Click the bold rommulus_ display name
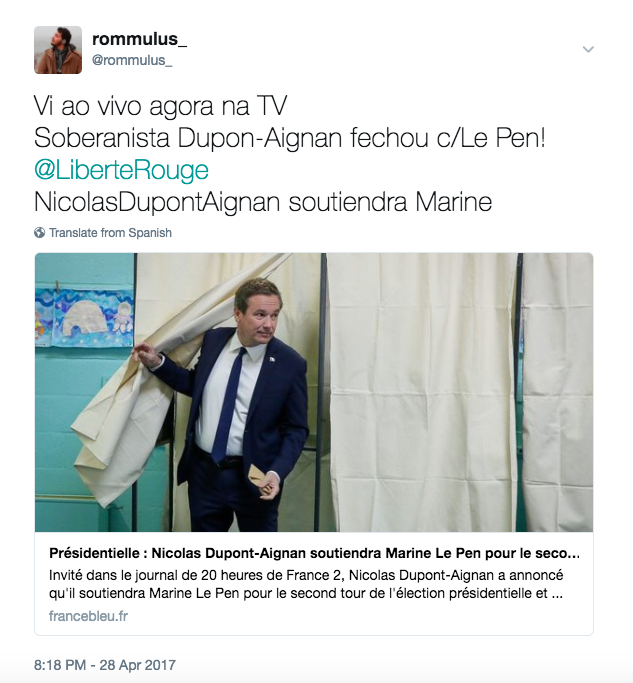Image resolution: width=633 pixels, height=683 pixels. click(x=139, y=39)
